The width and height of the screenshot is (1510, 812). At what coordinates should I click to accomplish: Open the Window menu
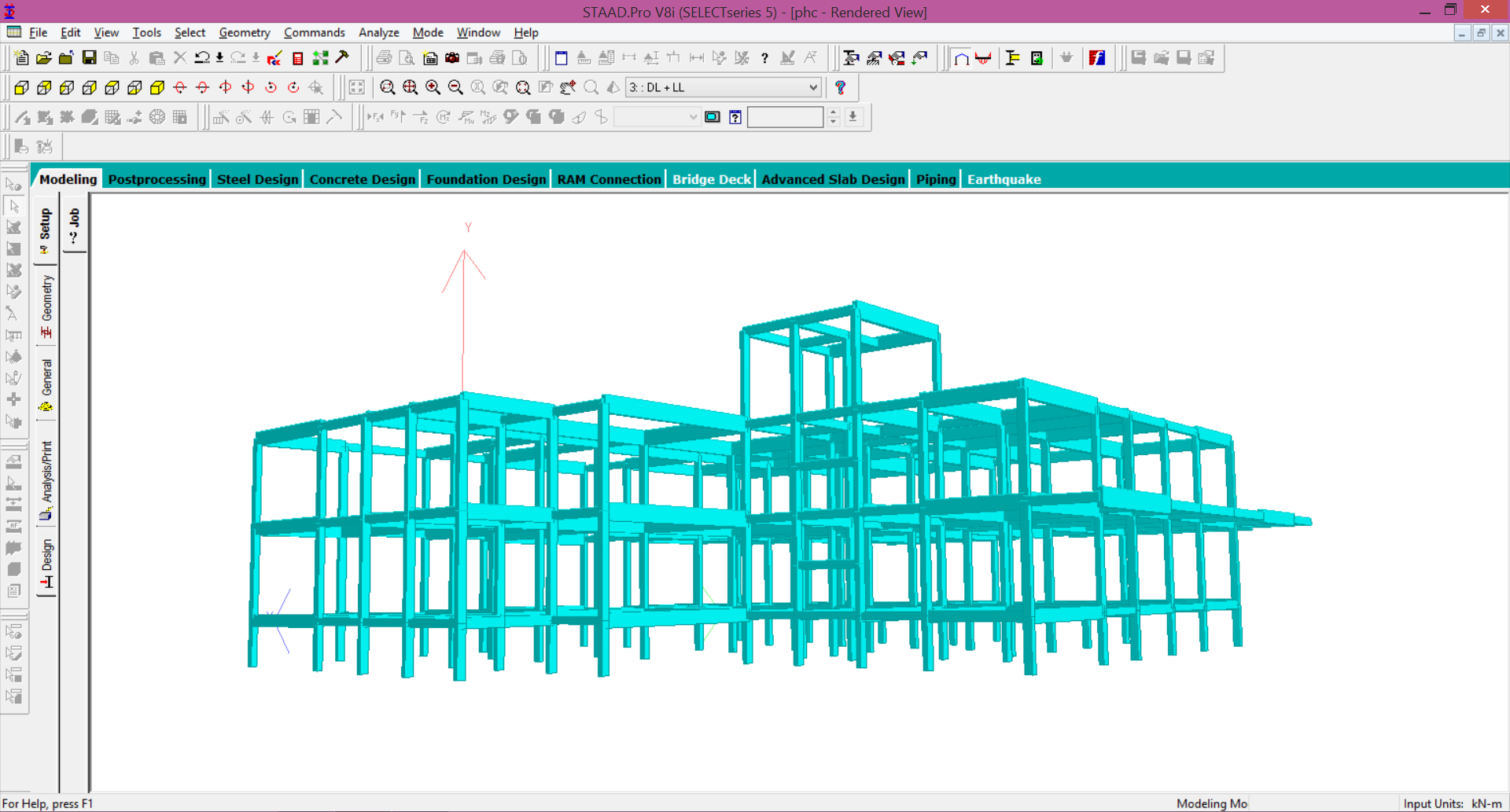[x=478, y=32]
